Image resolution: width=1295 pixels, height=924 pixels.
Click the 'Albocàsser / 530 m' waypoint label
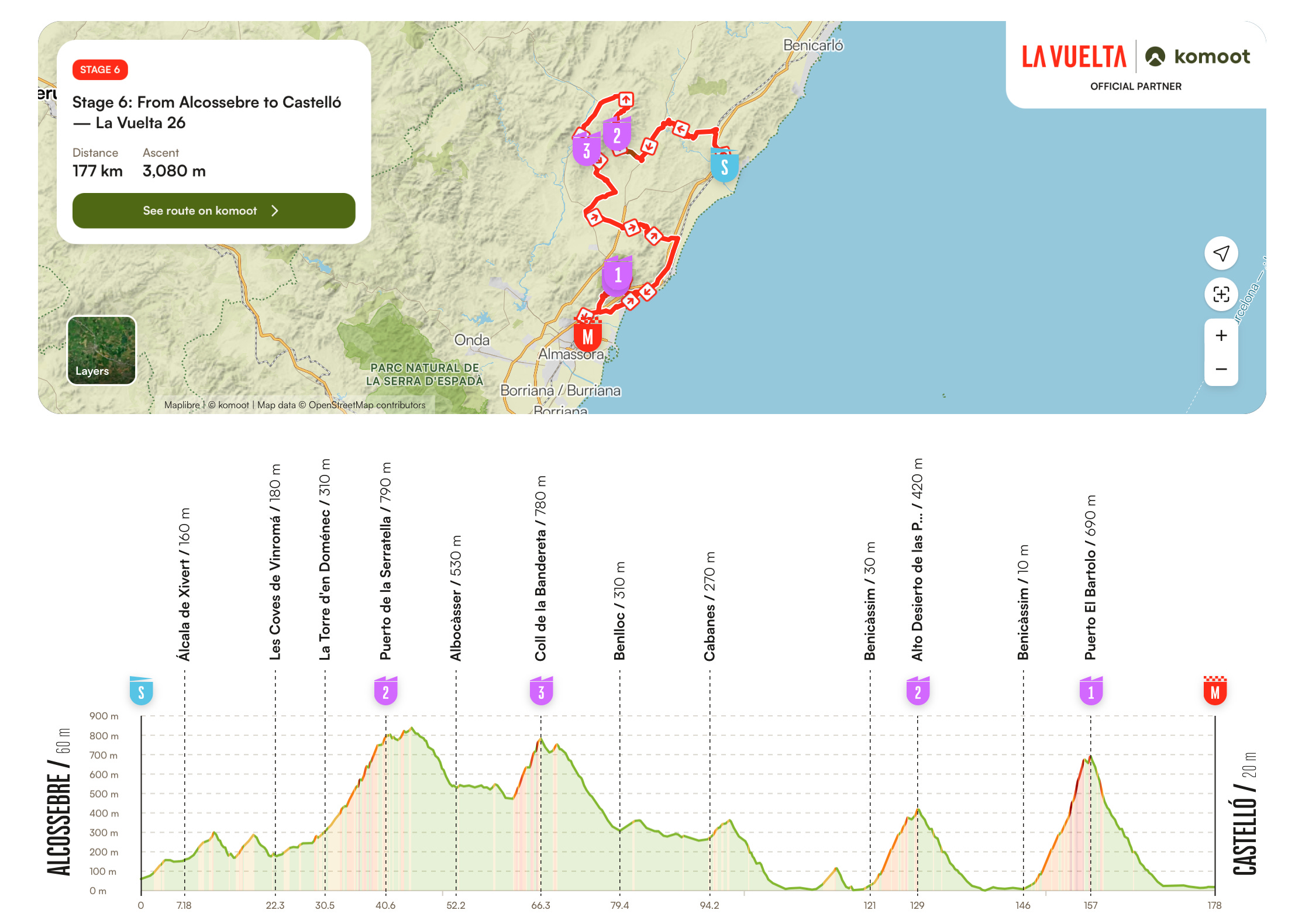[x=456, y=598]
